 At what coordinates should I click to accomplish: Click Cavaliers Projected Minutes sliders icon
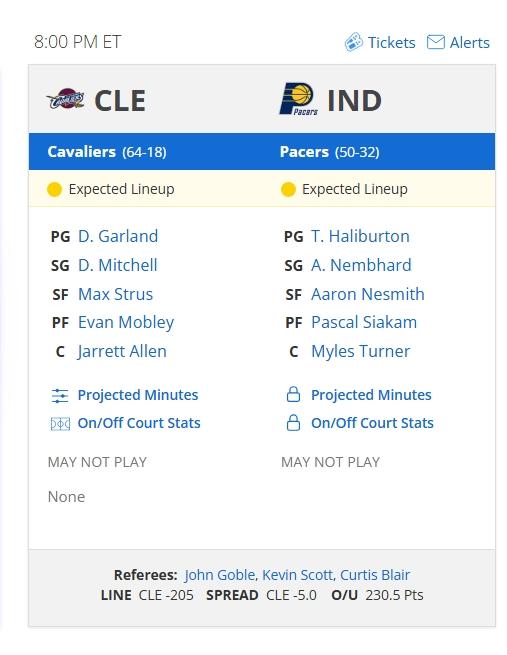tap(60, 395)
